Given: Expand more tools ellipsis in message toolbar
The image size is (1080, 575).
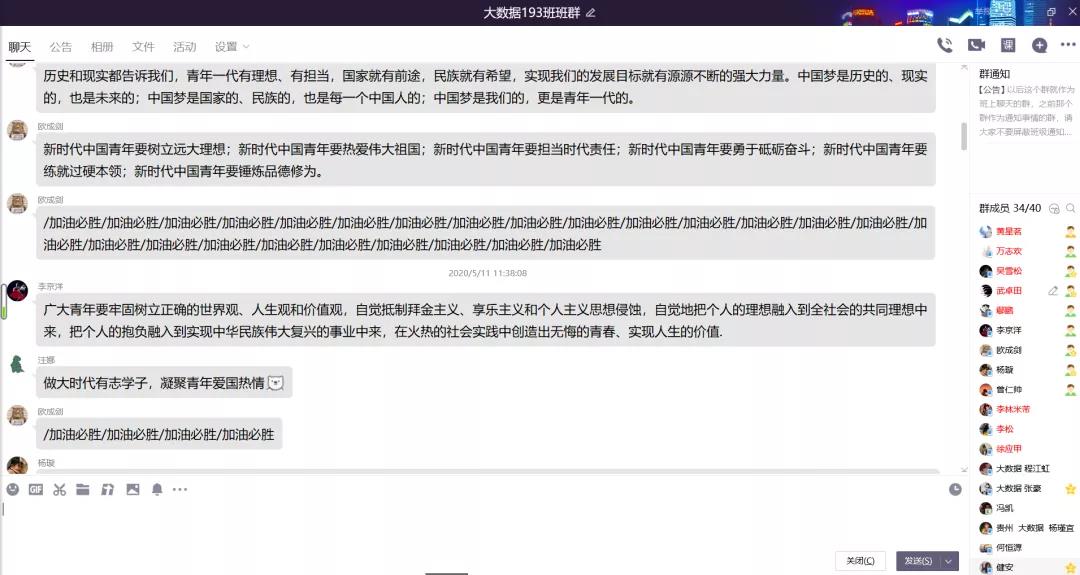Looking at the screenshot, I should click(x=180, y=490).
